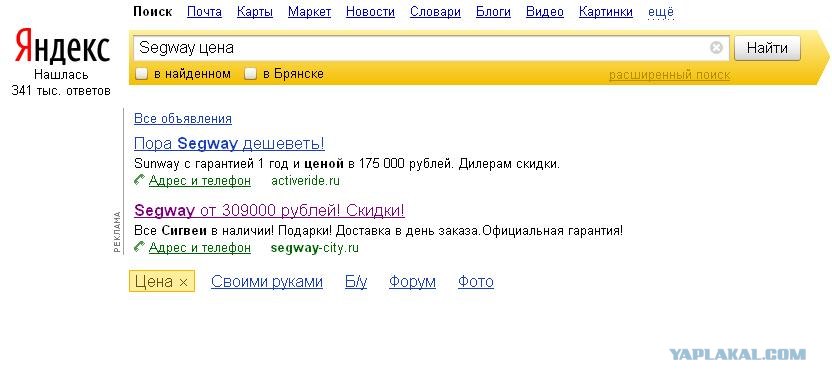832x384 pixels.
Task: Click phone icon beside segway-city.ru address link
Action: coord(140,247)
